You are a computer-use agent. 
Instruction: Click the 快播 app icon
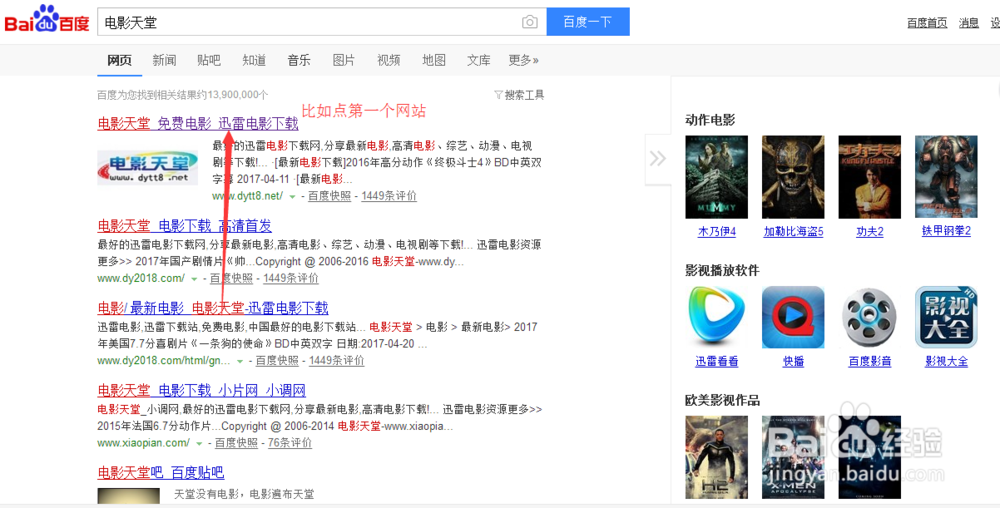tap(793, 317)
